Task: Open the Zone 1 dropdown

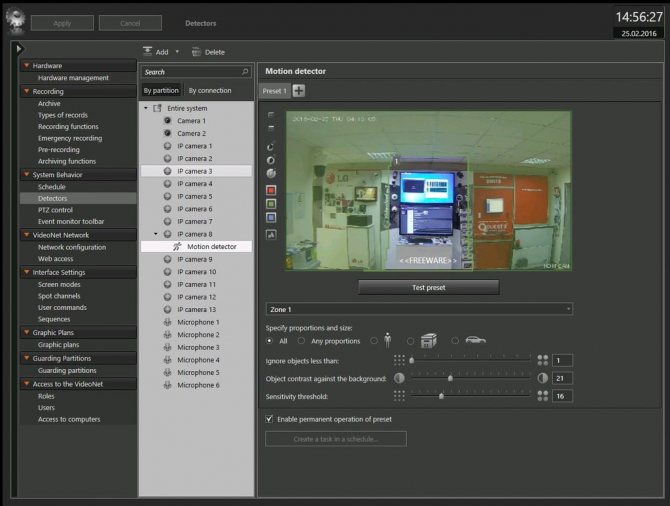Action: click(x=419, y=309)
